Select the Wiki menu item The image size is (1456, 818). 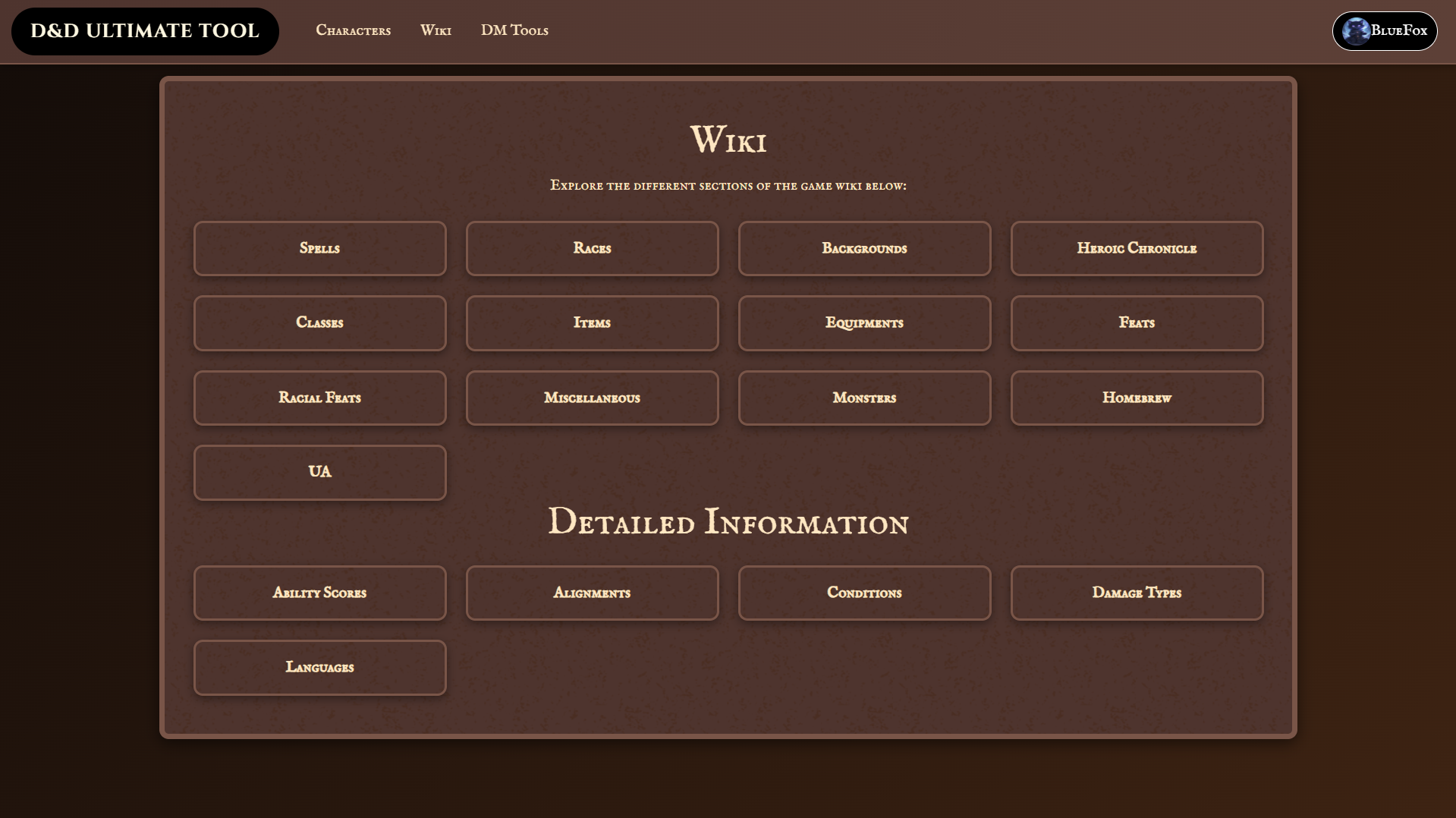[436, 30]
